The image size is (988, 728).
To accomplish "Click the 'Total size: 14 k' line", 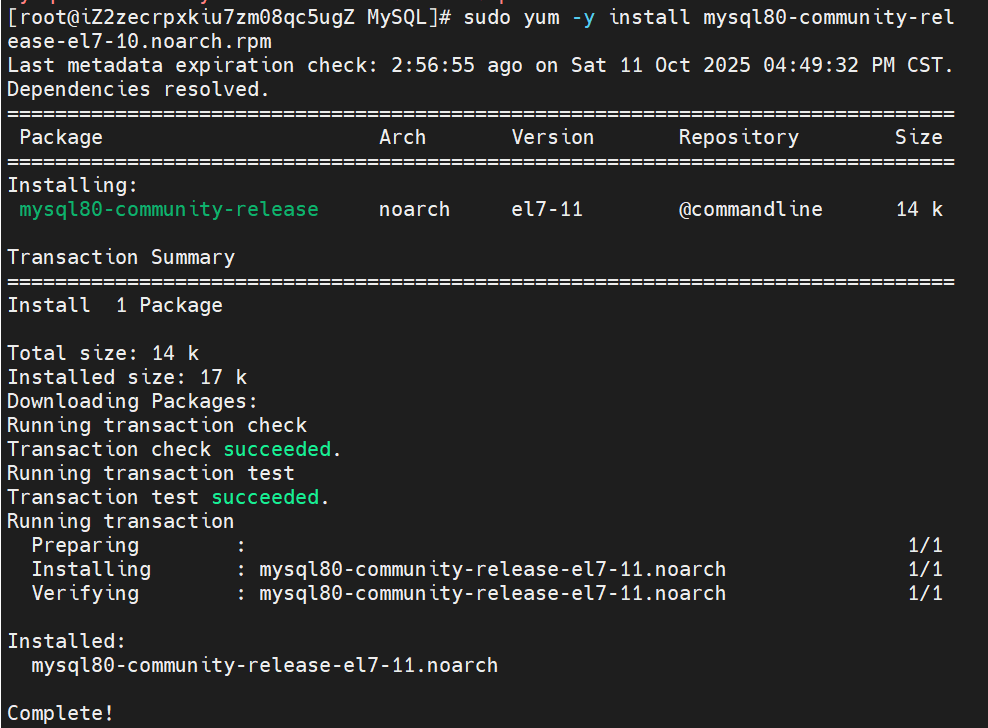I will click(103, 353).
